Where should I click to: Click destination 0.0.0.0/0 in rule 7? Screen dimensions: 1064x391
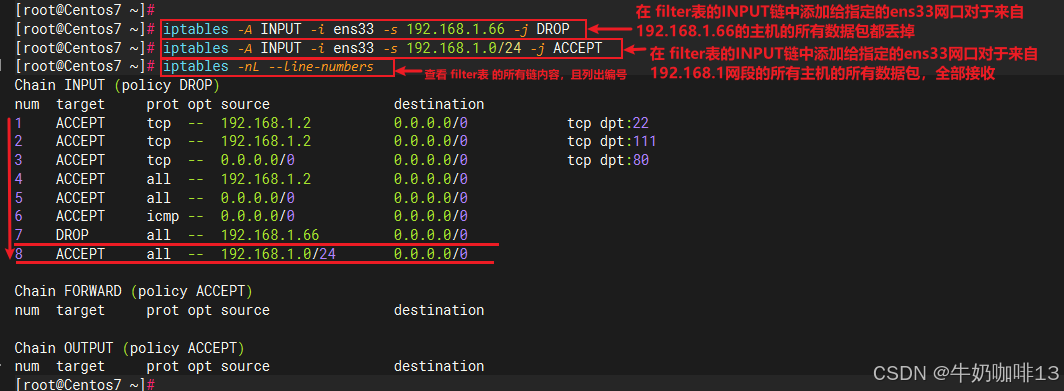click(431, 235)
